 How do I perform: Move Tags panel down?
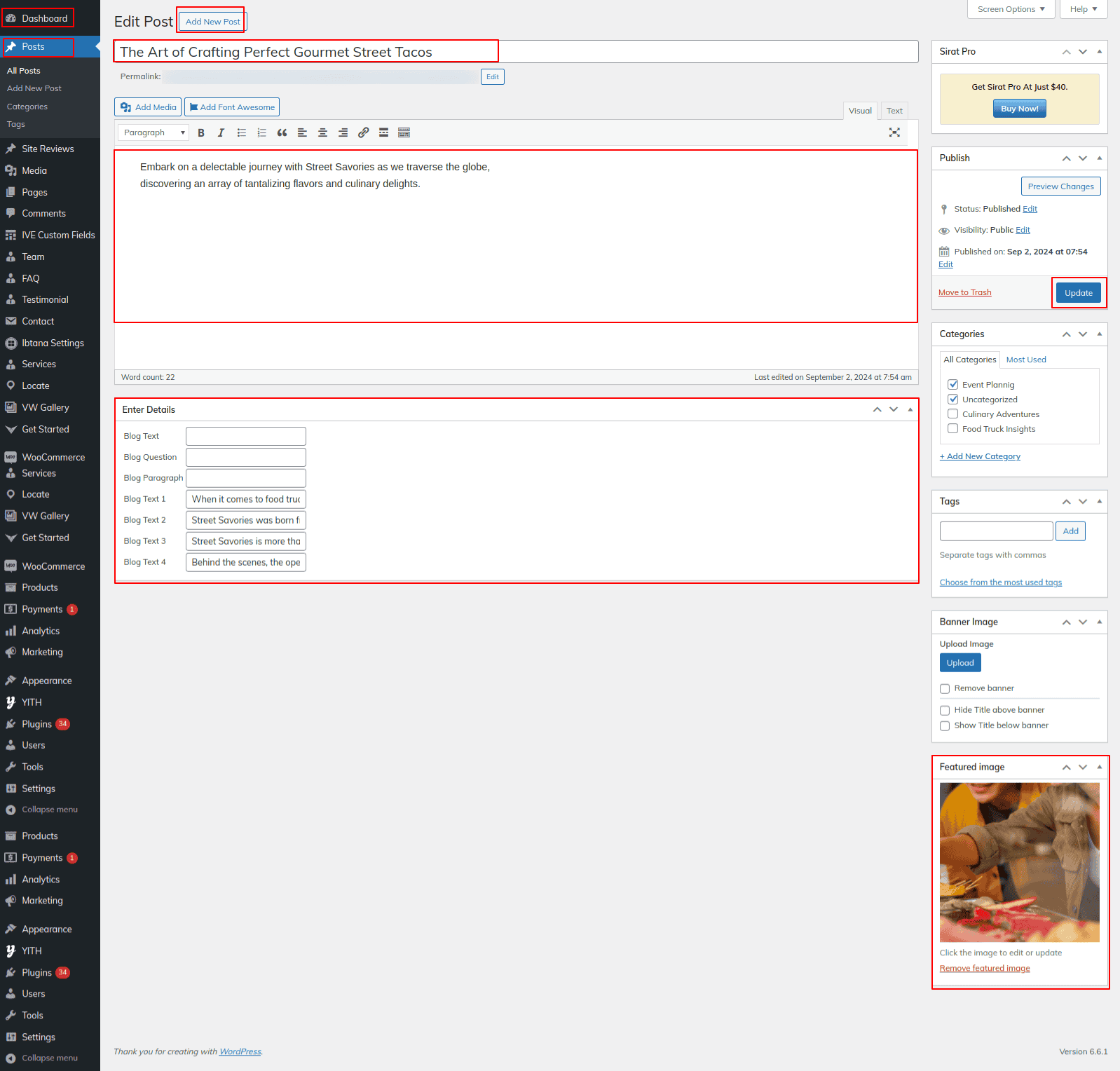(1083, 502)
